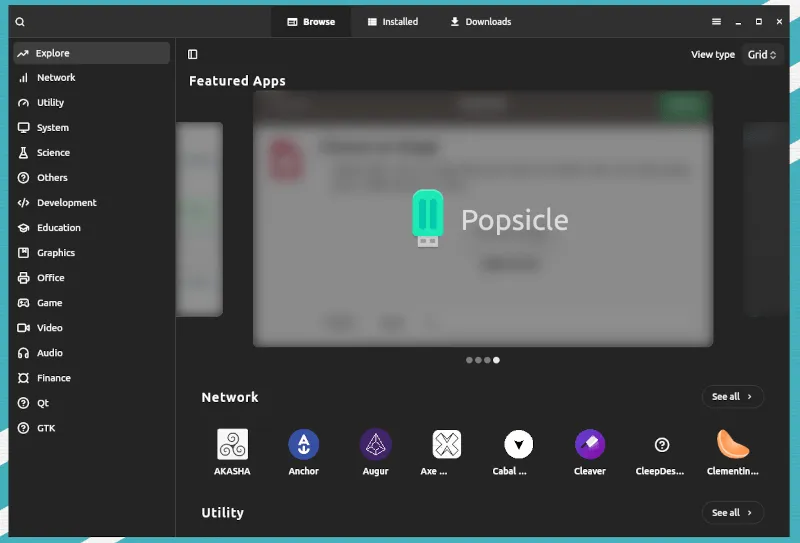The width and height of the screenshot is (800, 543).
Task: Switch to the Downloads tab
Action: pos(480,22)
